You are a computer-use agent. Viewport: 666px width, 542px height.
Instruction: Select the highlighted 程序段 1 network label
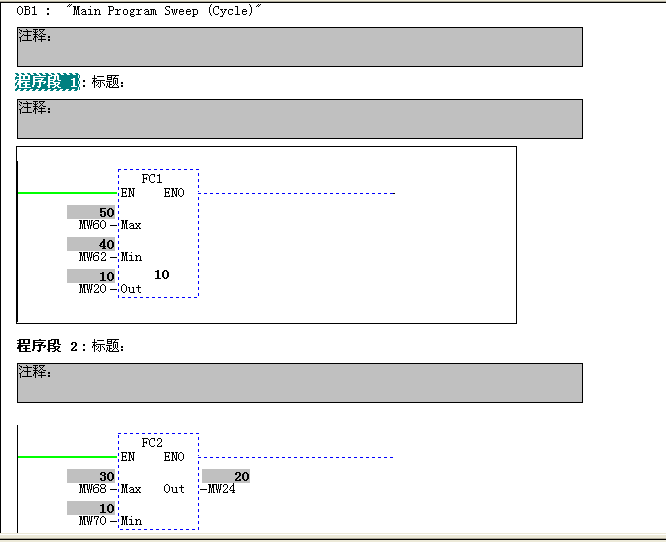(47, 82)
